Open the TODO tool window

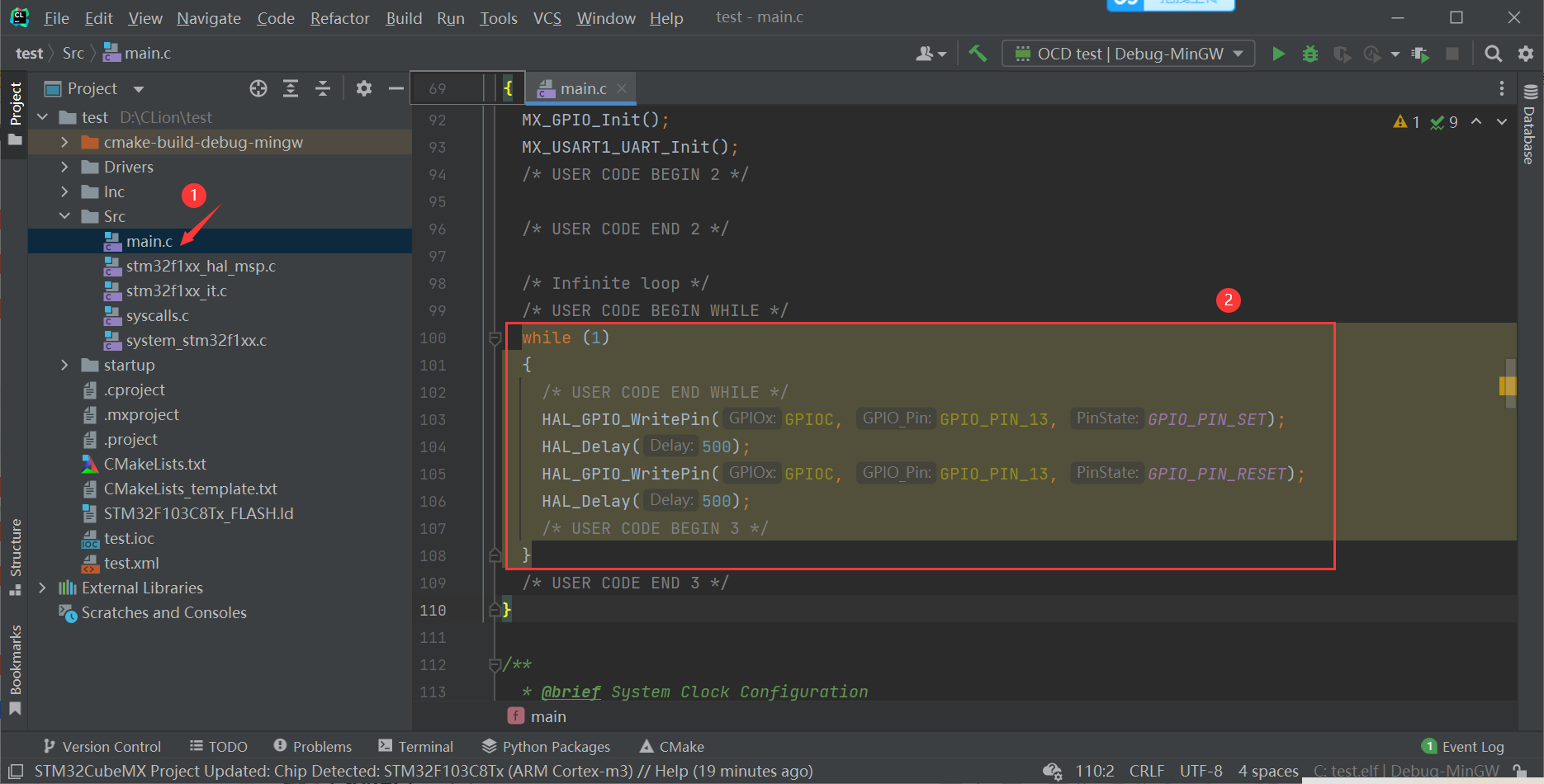click(x=219, y=747)
